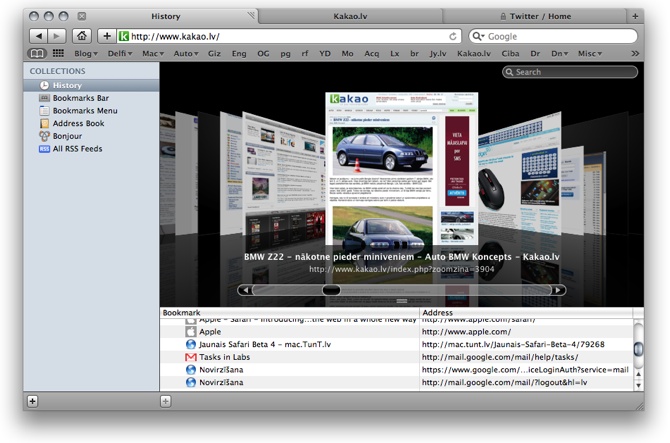Open the Jy.lv bookmark link
Viewport: 670px width, 443px height.
[438, 53]
